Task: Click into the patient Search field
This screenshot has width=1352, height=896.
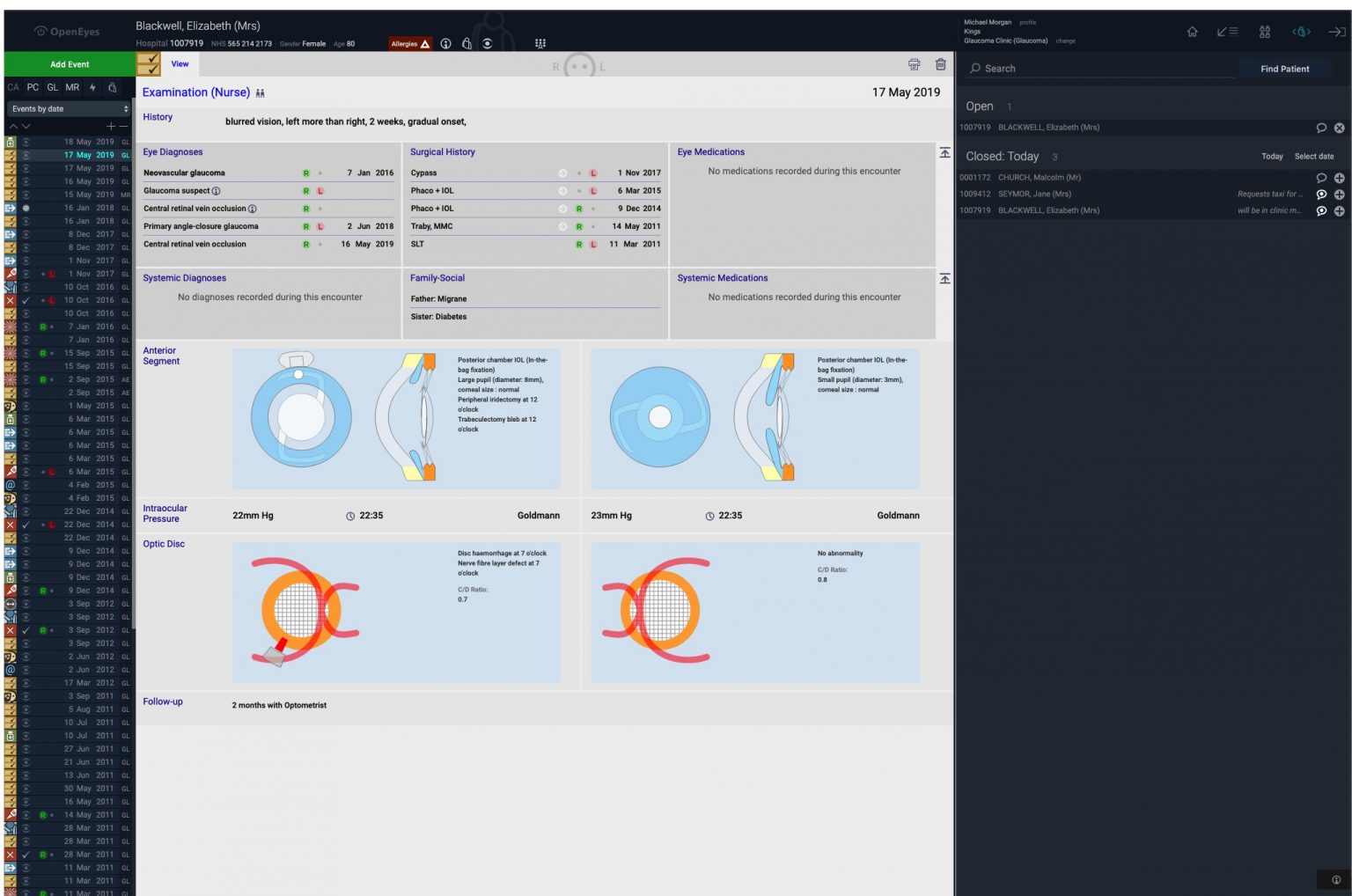Action: tap(1100, 69)
